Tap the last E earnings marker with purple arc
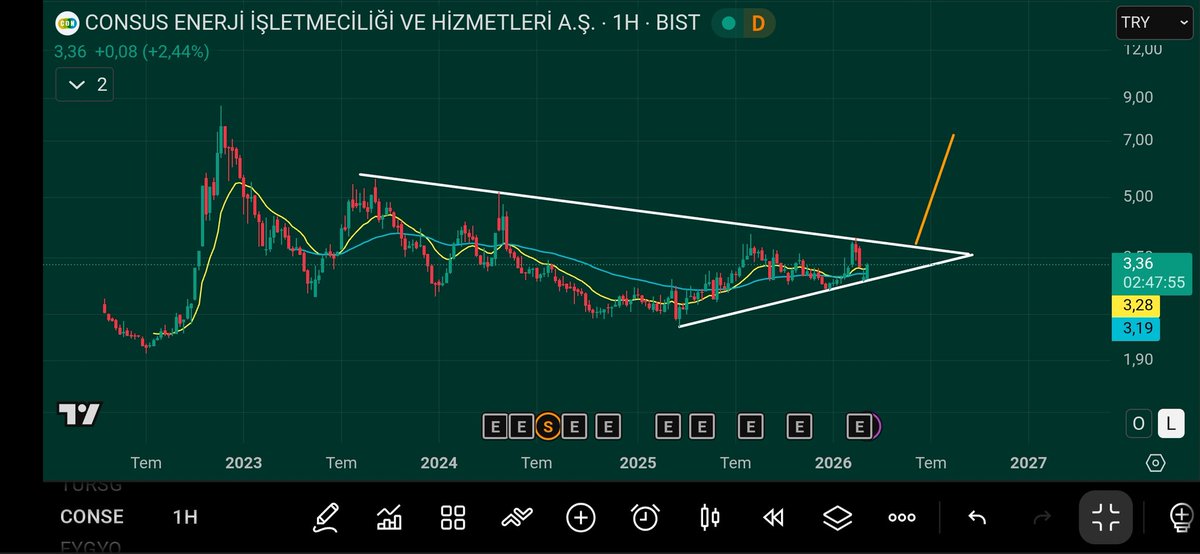The width and height of the screenshot is (1200, 554). coord(861,427)
